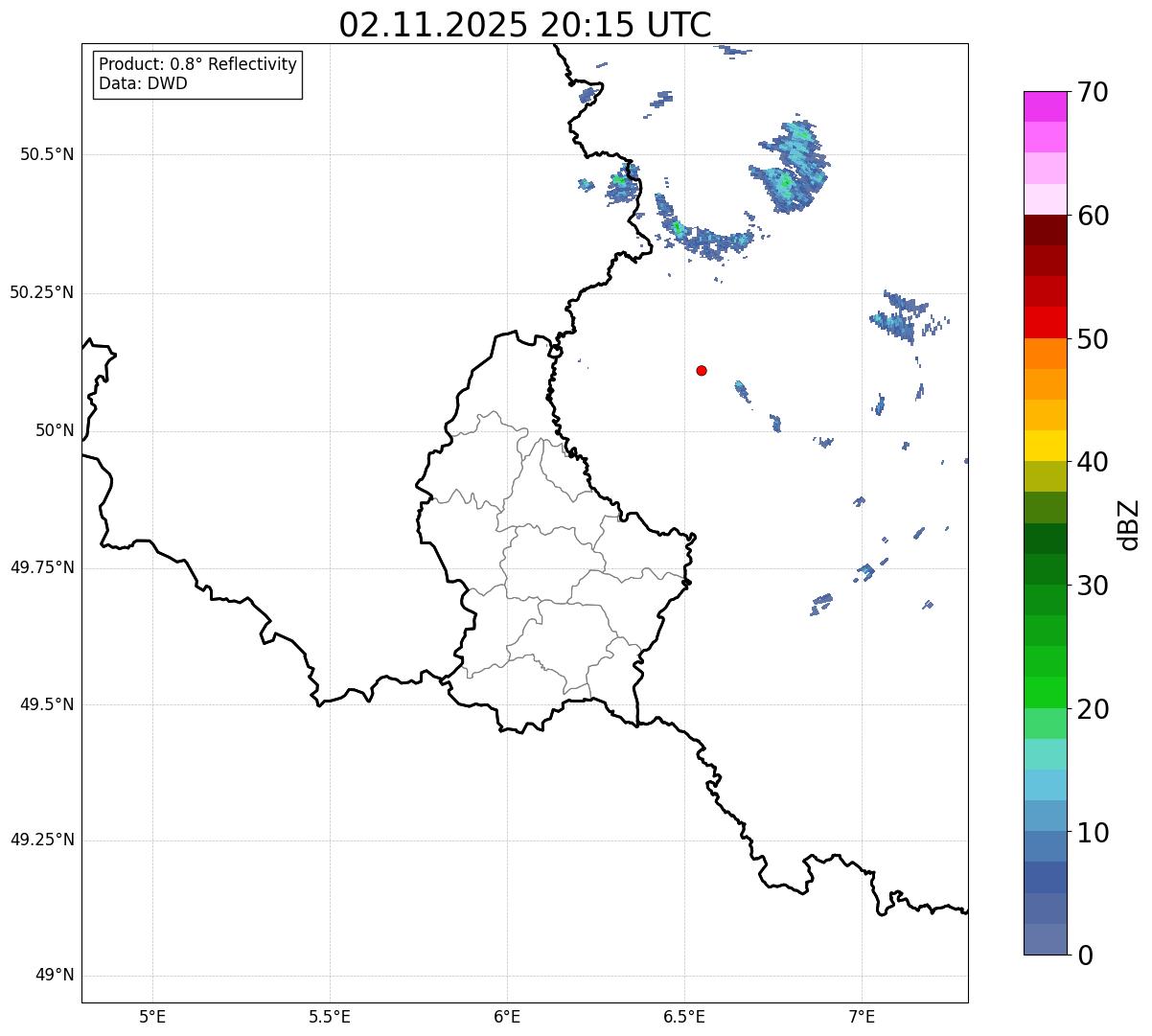
Task: Click the 10 tick on colorbar
Action: coord(1093,833)
